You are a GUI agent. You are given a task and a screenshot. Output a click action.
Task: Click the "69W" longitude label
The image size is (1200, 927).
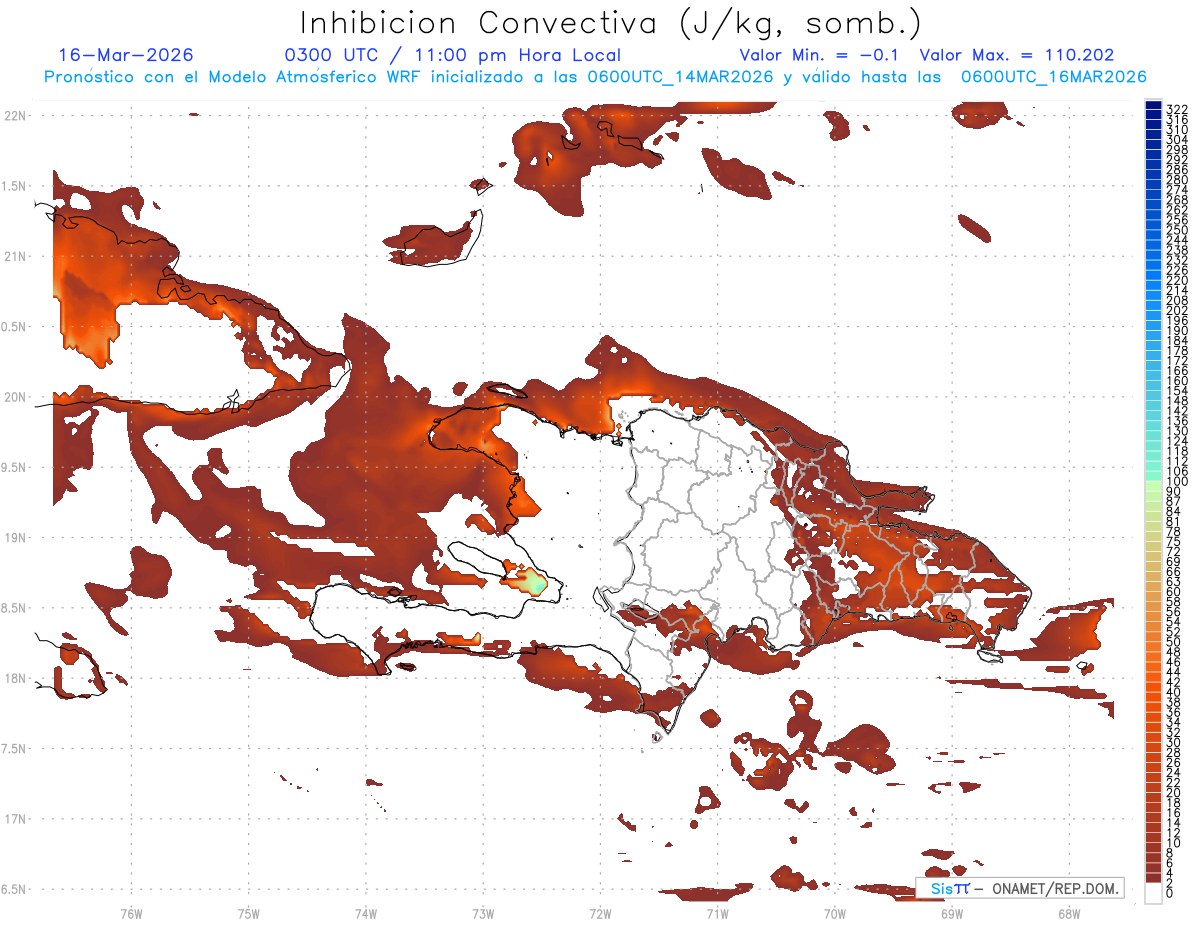pos(951,913)
